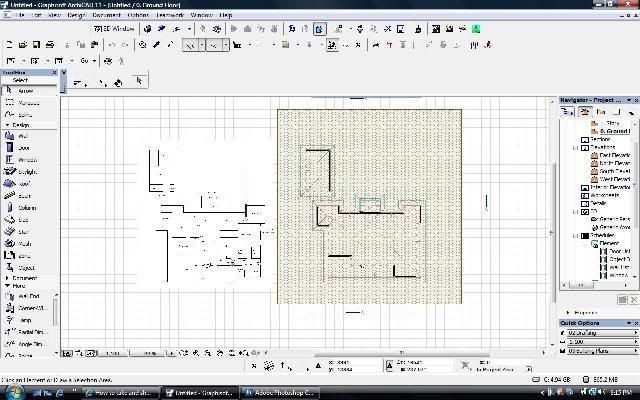
Task: Close the Toolbox panel
Action: (54, 72)
